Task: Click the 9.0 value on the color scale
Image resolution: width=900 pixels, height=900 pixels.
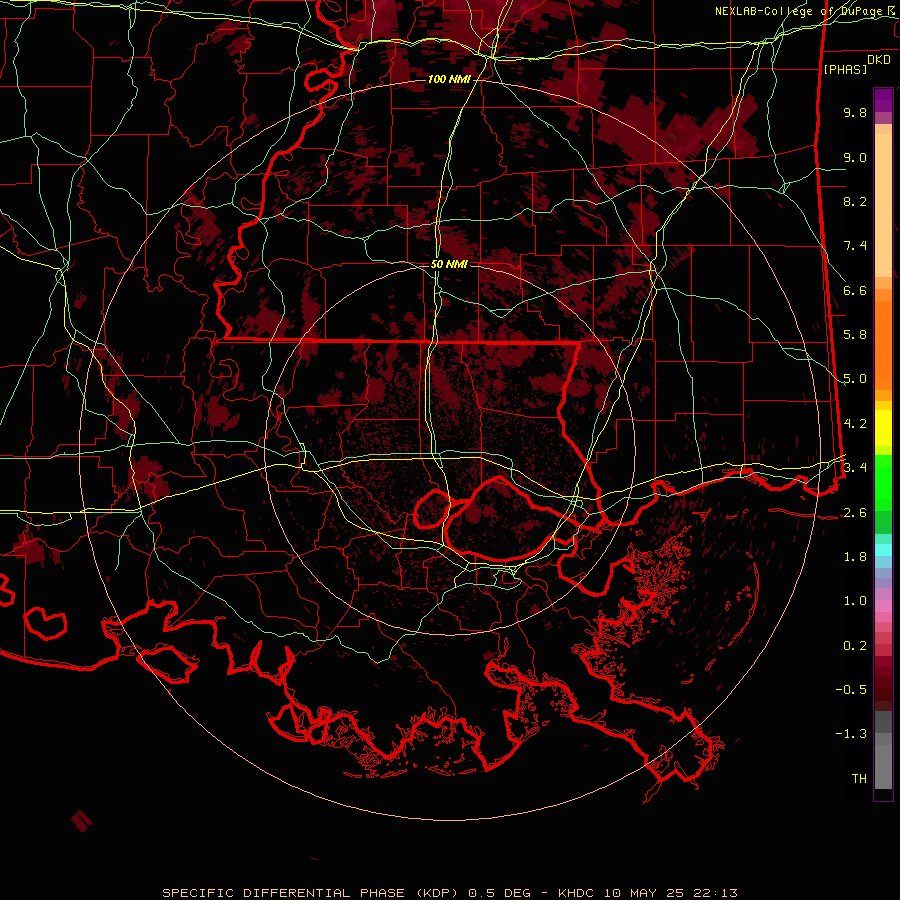Action: [855, 157]
